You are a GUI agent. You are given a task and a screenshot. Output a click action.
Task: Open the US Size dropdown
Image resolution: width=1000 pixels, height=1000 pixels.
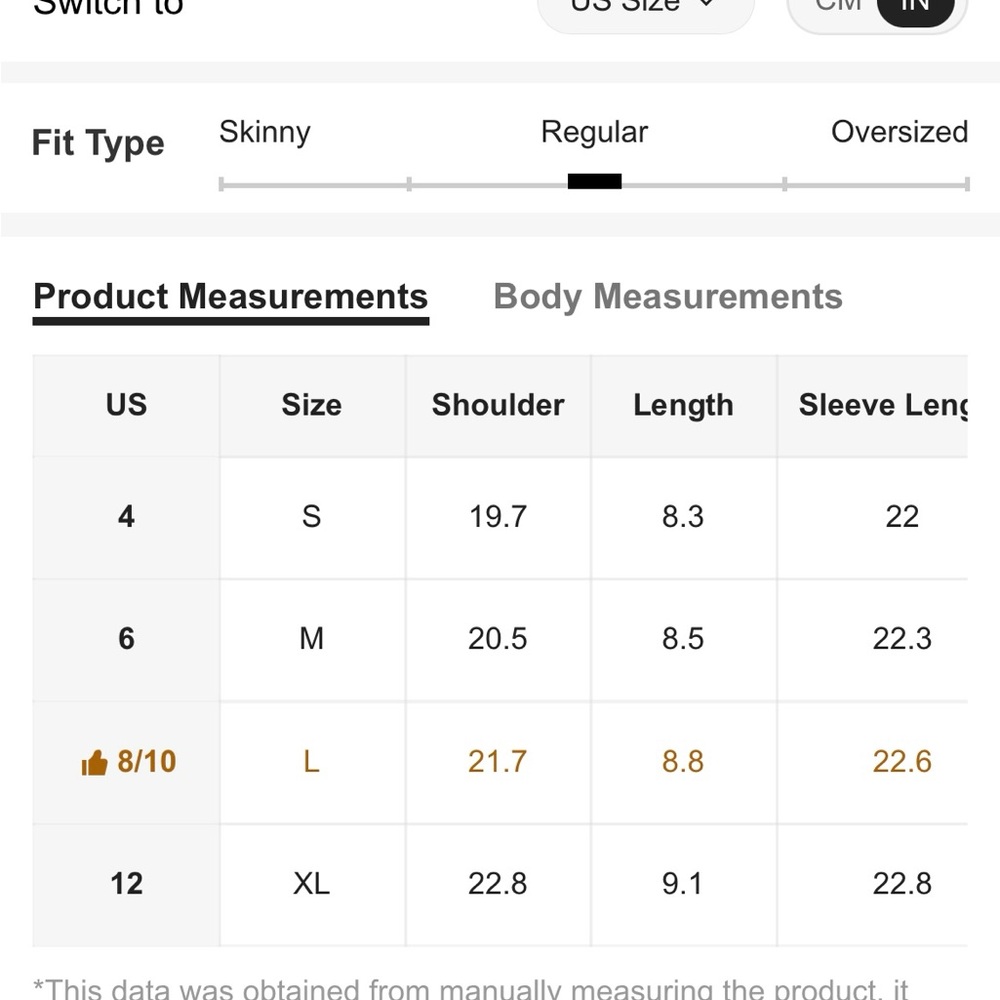tap(645, 10)
